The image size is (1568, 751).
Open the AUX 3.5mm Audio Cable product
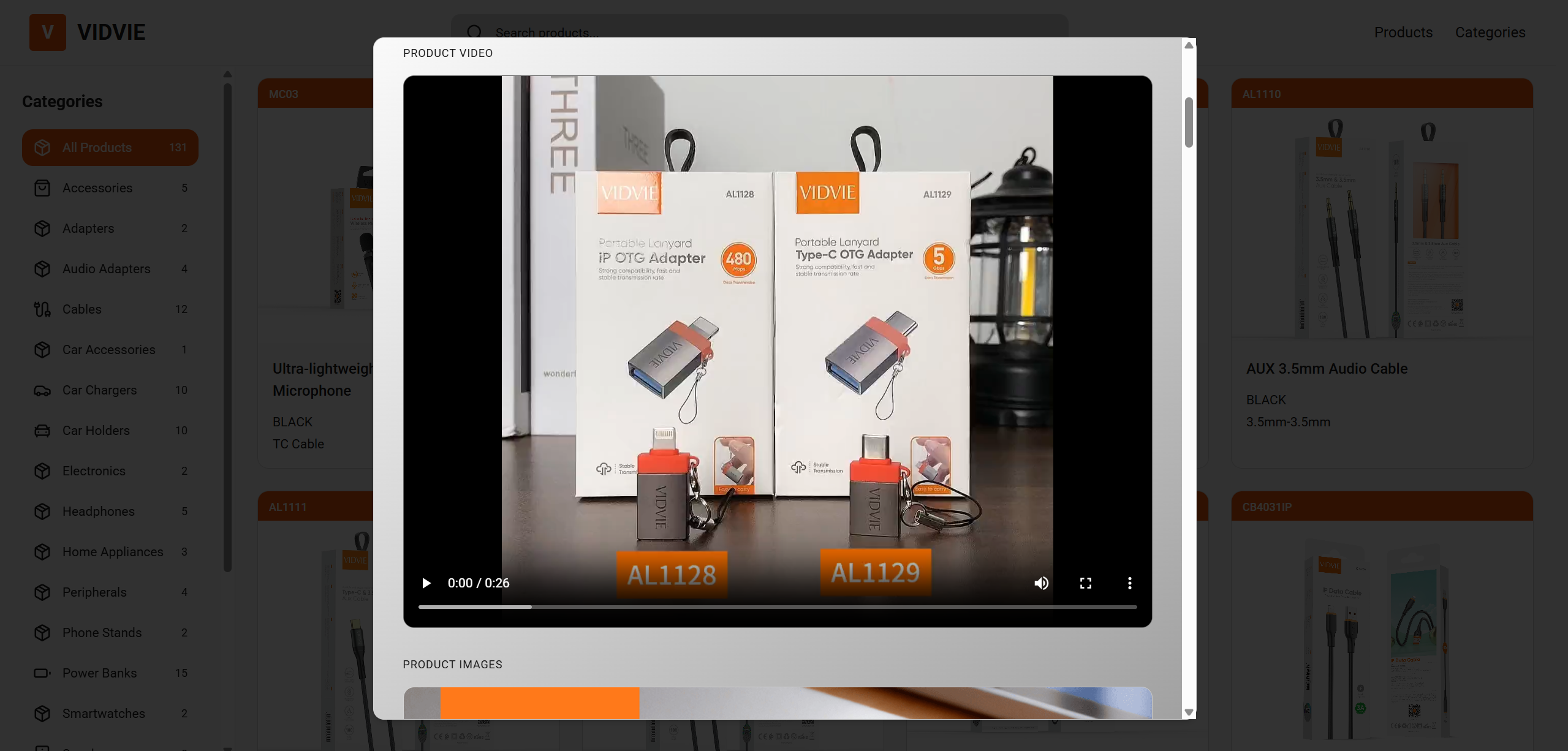coord(1327,369)
